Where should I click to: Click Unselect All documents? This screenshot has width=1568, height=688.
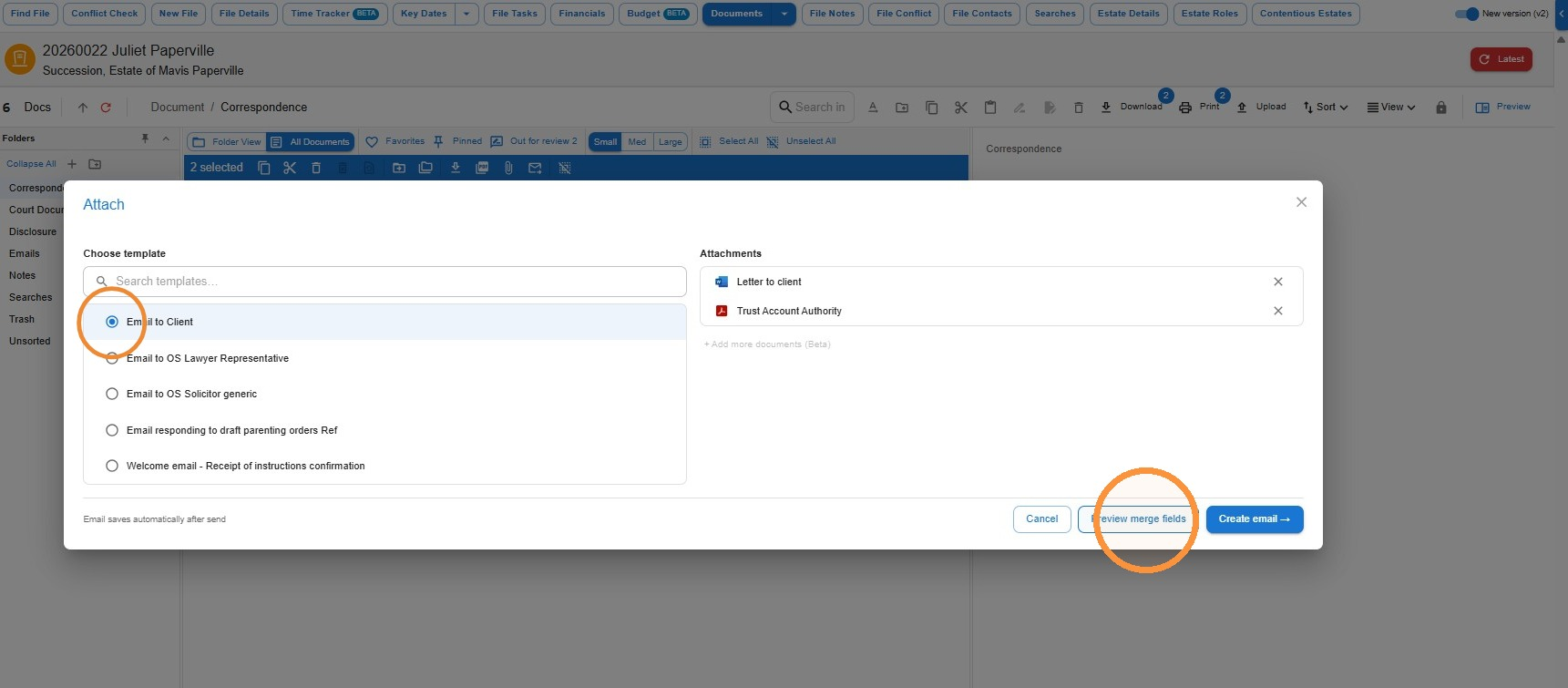click(801, 141)
